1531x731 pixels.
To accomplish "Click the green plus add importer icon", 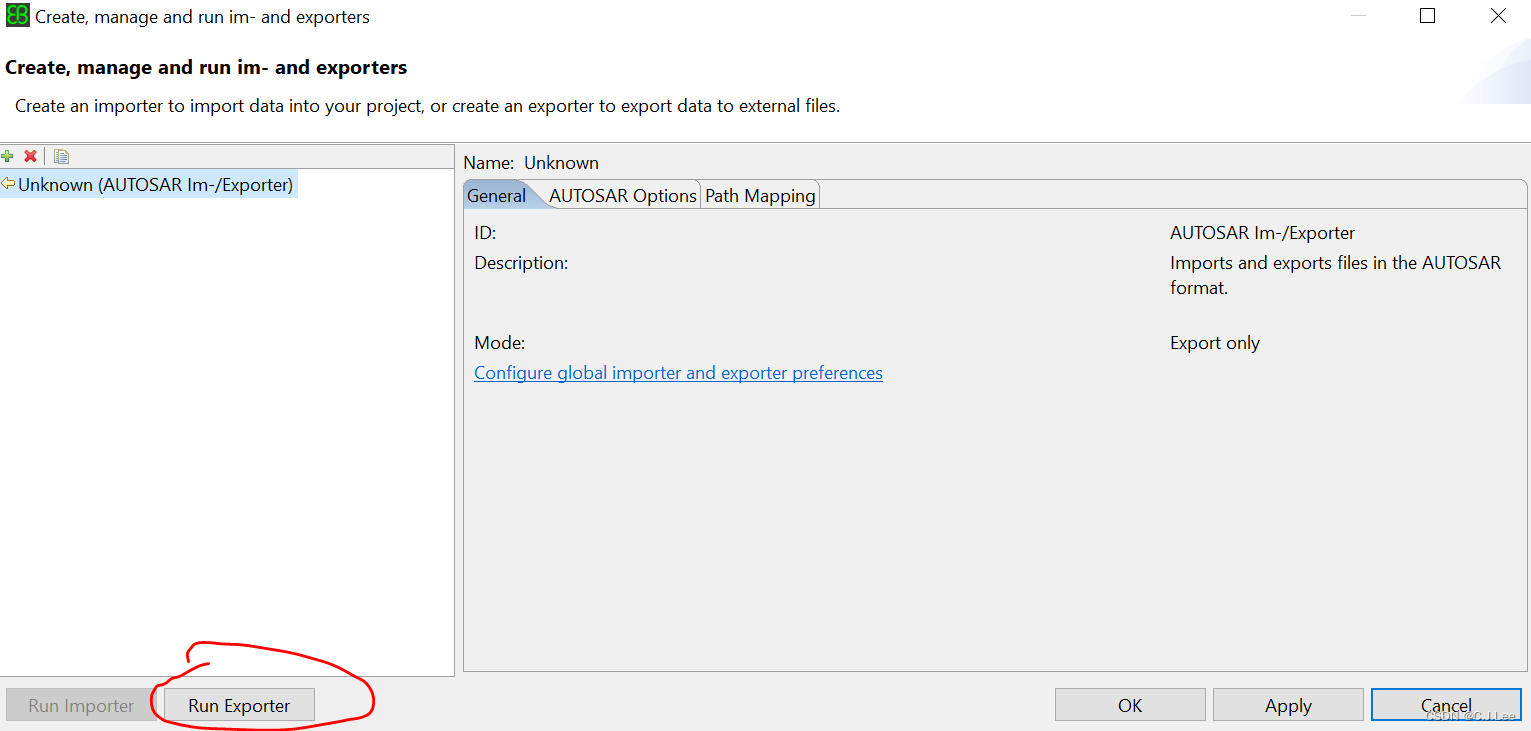I will (x=8, y=156).
